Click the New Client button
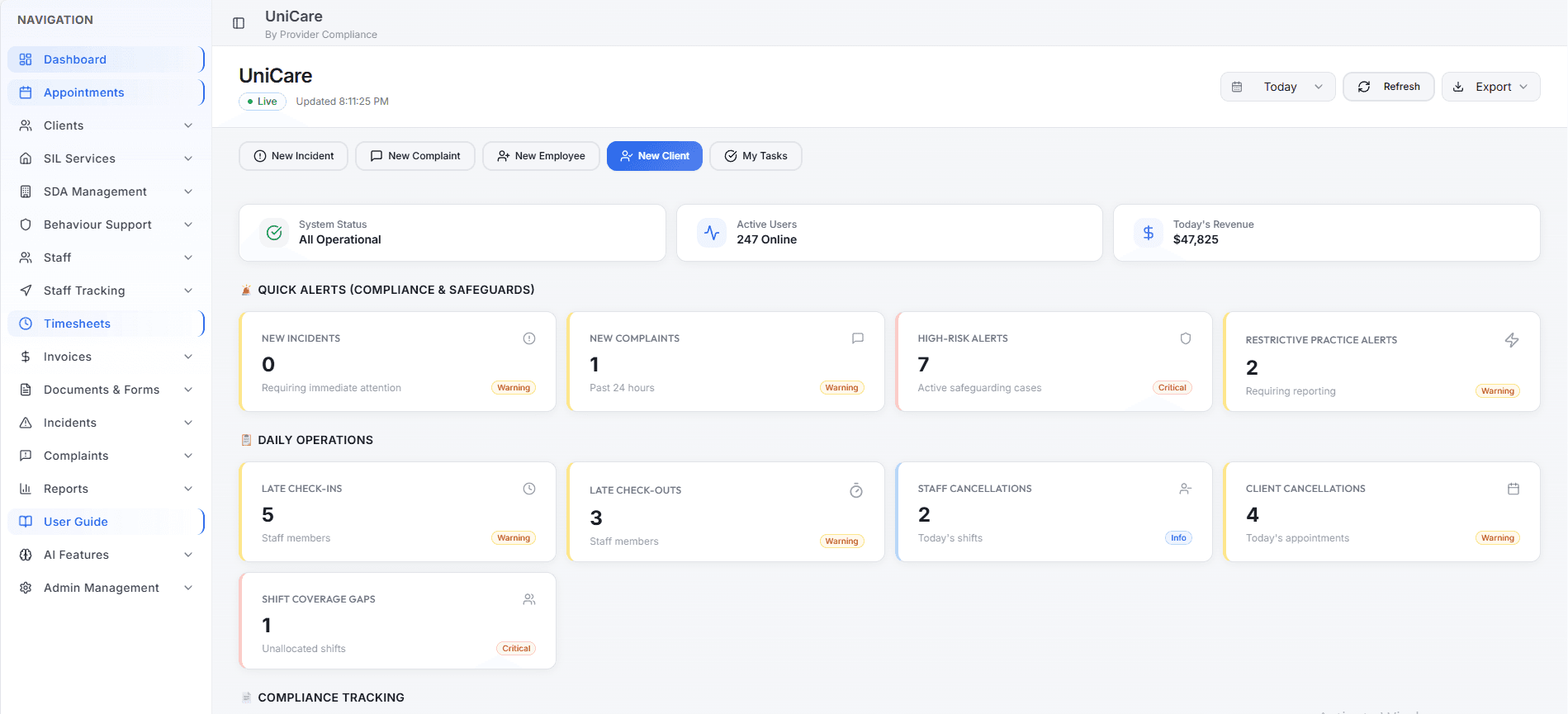 pyautogui.click(x=655, y=156)
